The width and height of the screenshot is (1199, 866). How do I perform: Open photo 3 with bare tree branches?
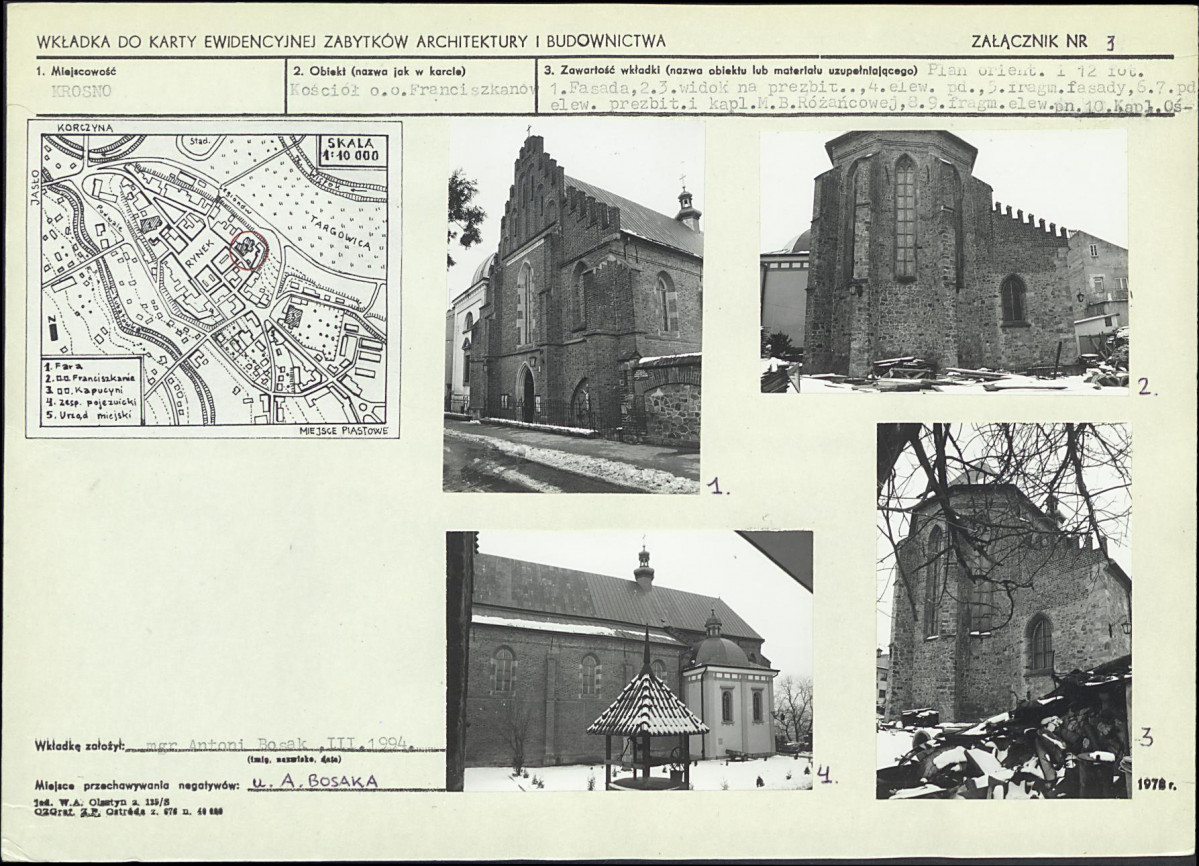tap(1004, 611)
